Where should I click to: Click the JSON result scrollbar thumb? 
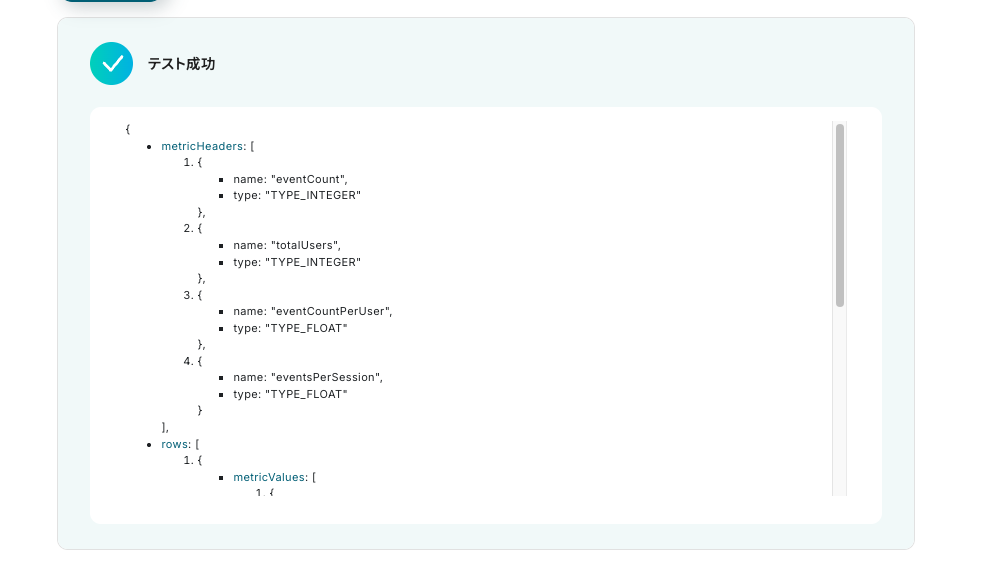coord(840,214)
